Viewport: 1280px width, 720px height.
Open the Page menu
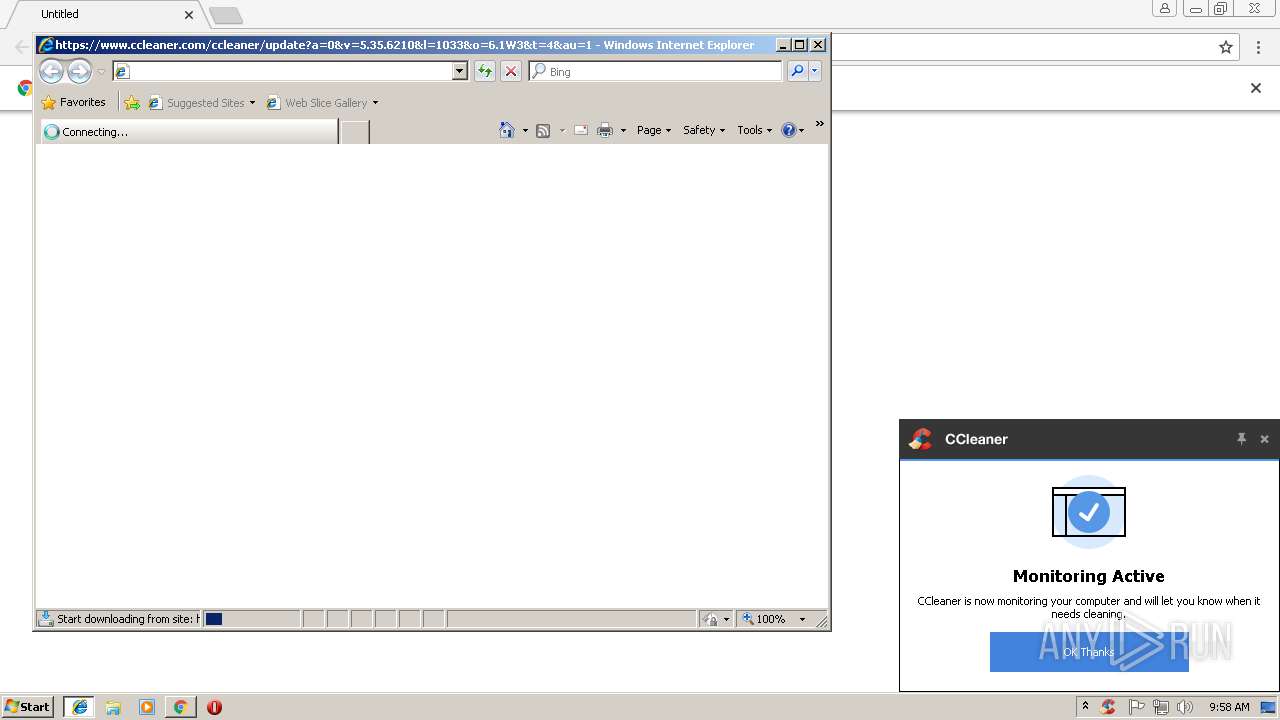click(654, 130)
